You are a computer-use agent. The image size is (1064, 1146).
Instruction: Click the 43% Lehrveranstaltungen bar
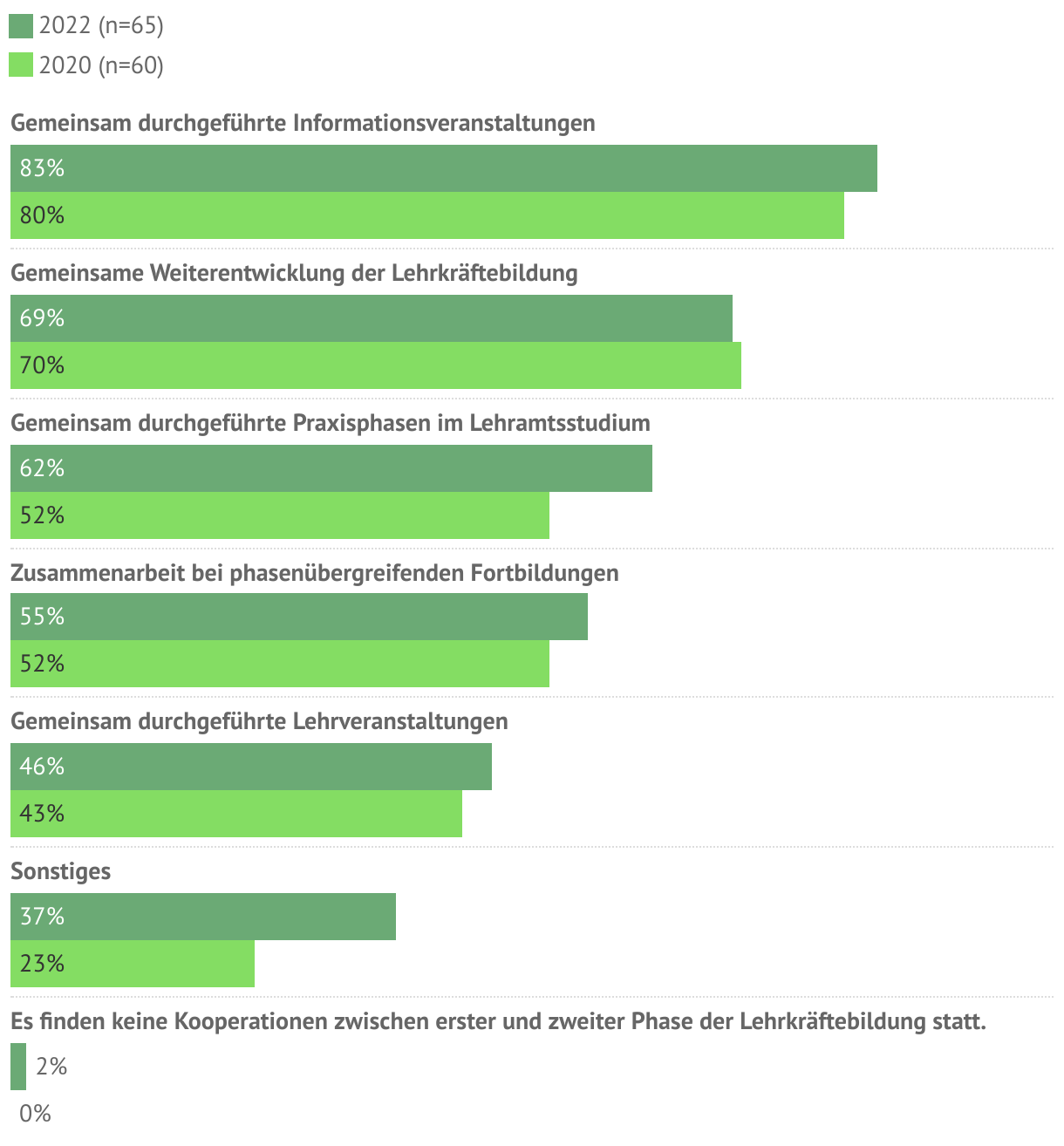point(236,814)
